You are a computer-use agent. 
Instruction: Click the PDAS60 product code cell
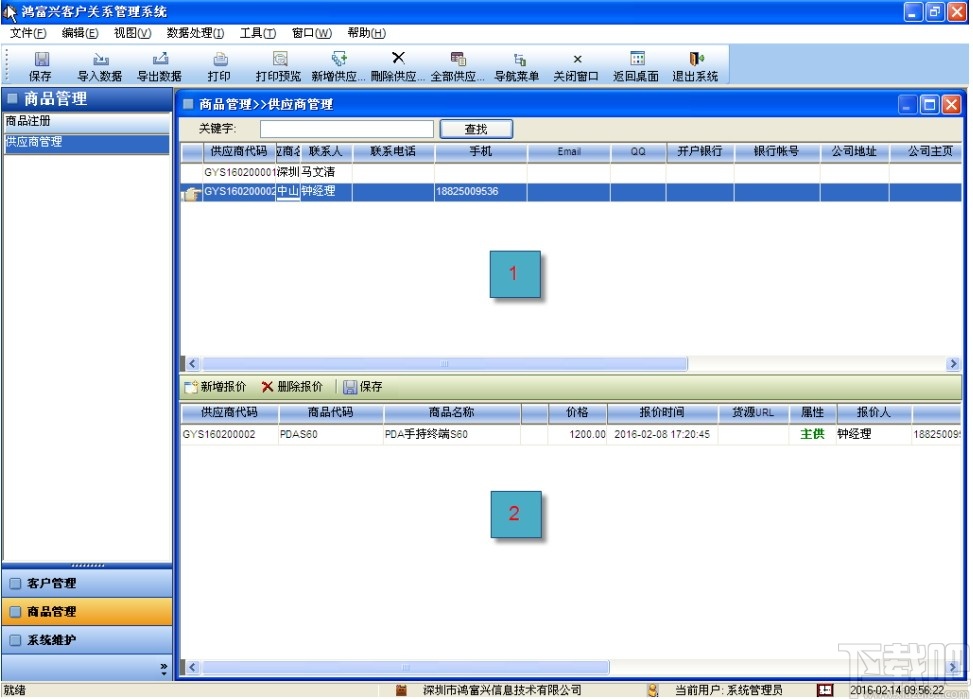coord(331,435)
